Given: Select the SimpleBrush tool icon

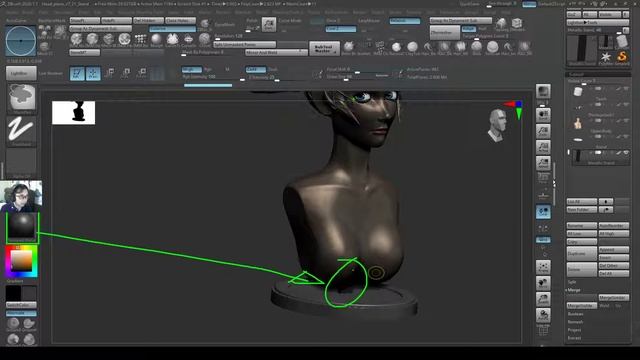Looking at the screenshot, I should click(622, 57).
